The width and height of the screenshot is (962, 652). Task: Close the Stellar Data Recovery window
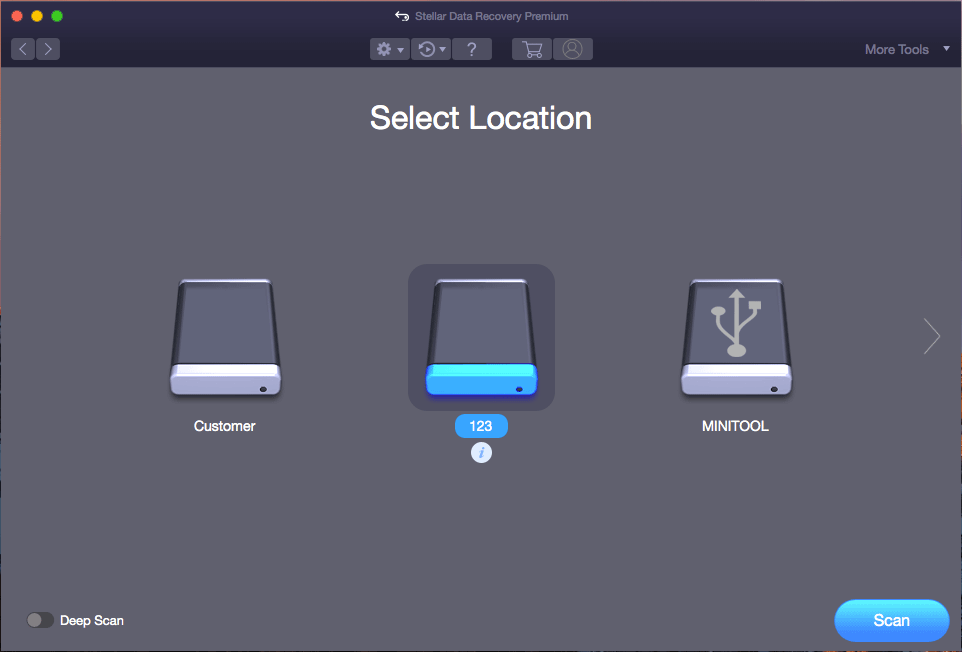pyautogui.click(x=17, y=16)
